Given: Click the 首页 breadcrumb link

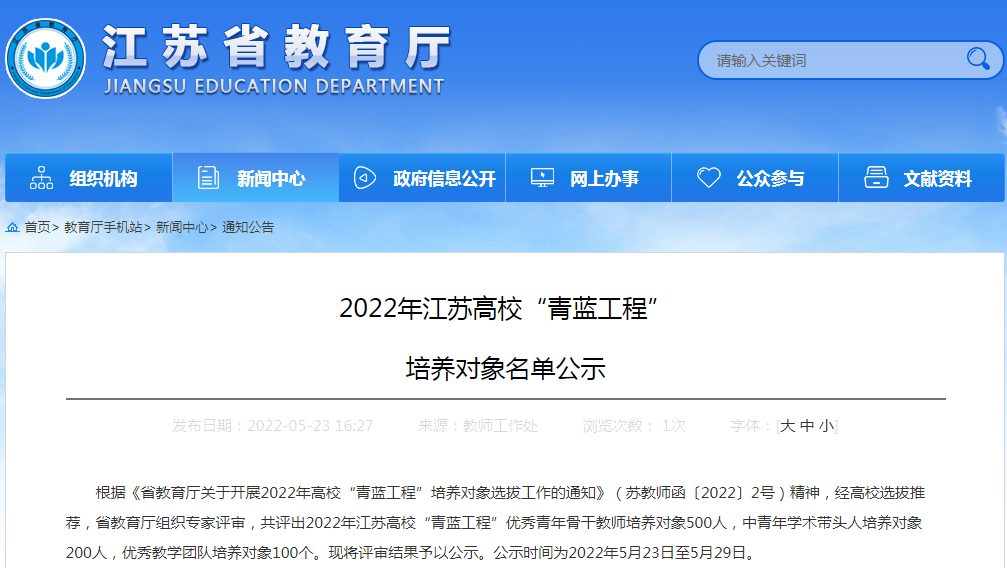Looking at the screenshot, I should (x=37, y=228).
